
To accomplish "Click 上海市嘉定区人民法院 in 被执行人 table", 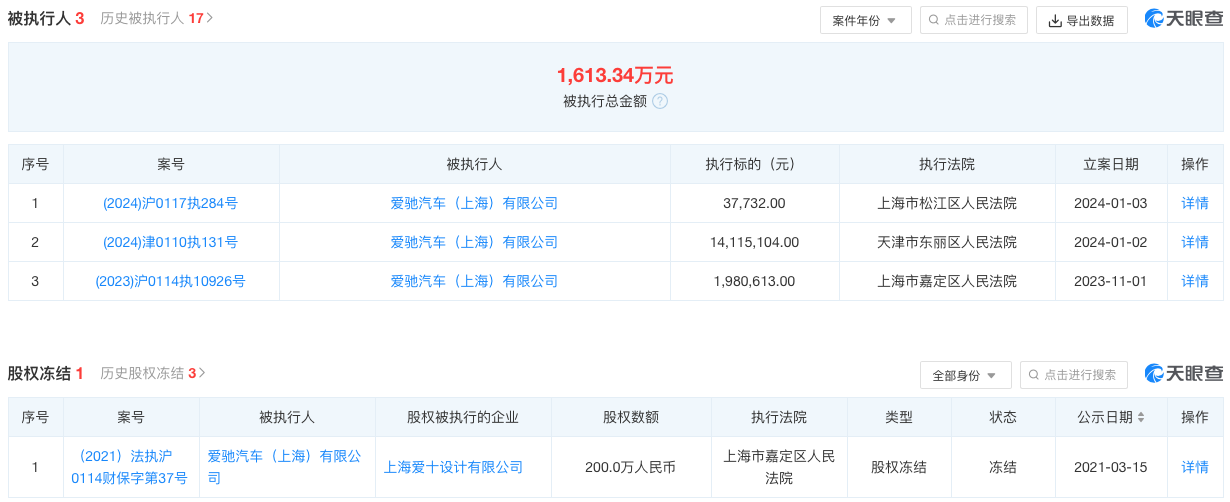I will click(947, 281).
